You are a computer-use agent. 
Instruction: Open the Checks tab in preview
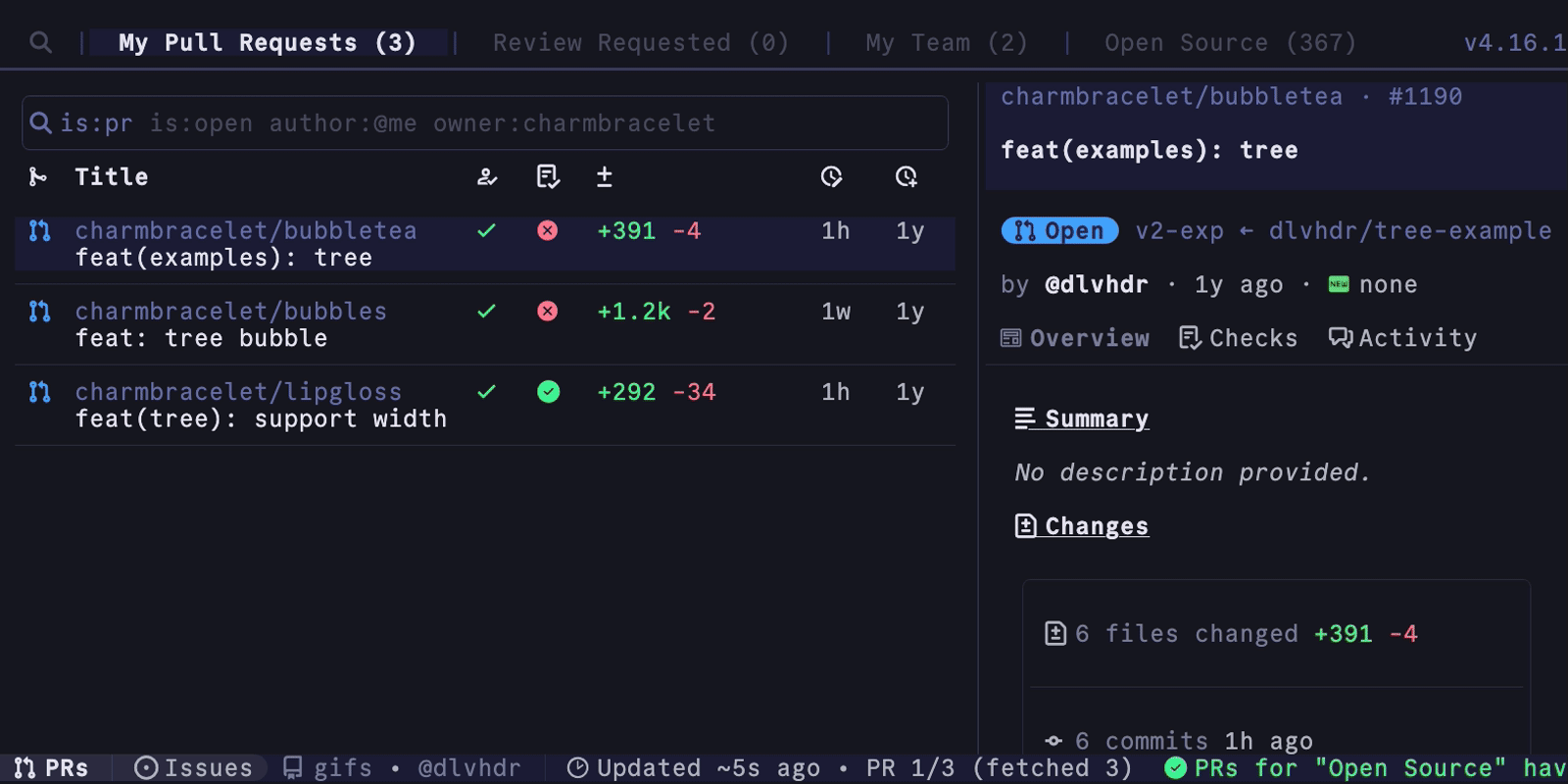1238,338
